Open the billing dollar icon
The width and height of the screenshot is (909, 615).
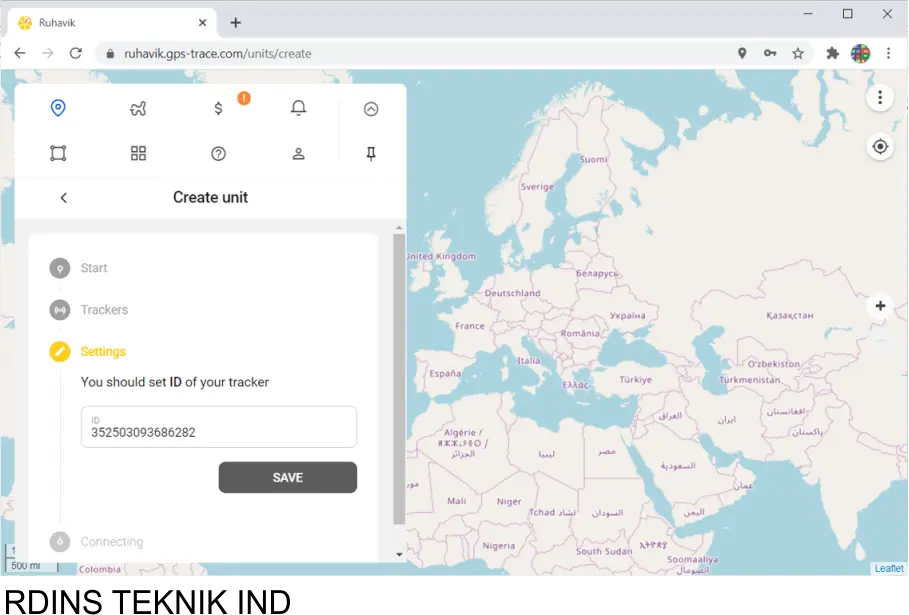click(x=219, y=108)
